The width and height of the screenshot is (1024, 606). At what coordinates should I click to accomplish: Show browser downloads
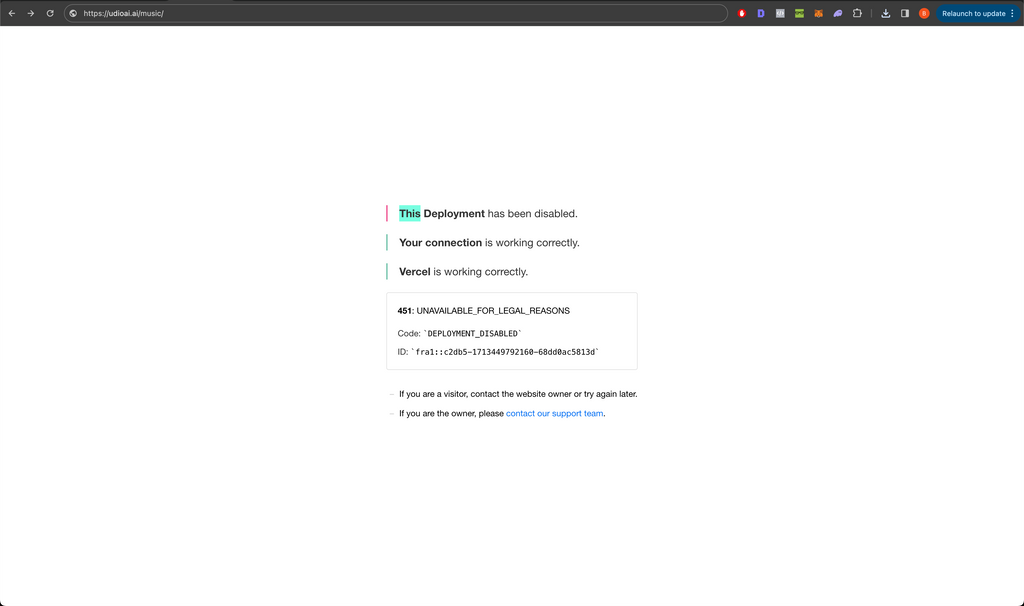click(886, 13)
